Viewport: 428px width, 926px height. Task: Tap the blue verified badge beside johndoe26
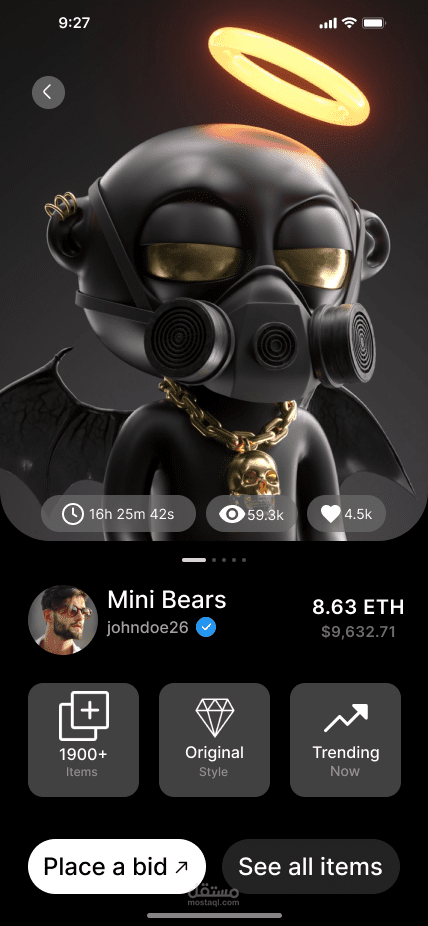pyautogui.click(x=205, y=627)
